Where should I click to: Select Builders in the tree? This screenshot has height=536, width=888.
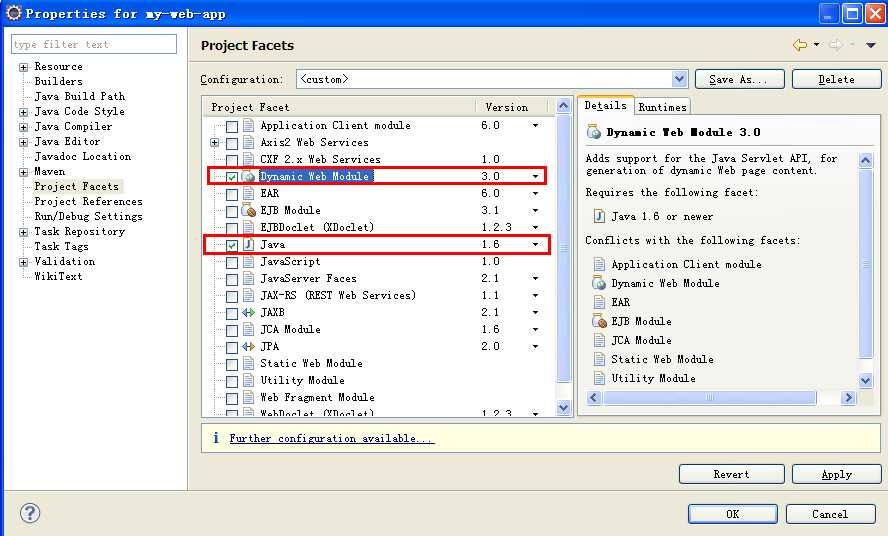click(58, 81)
